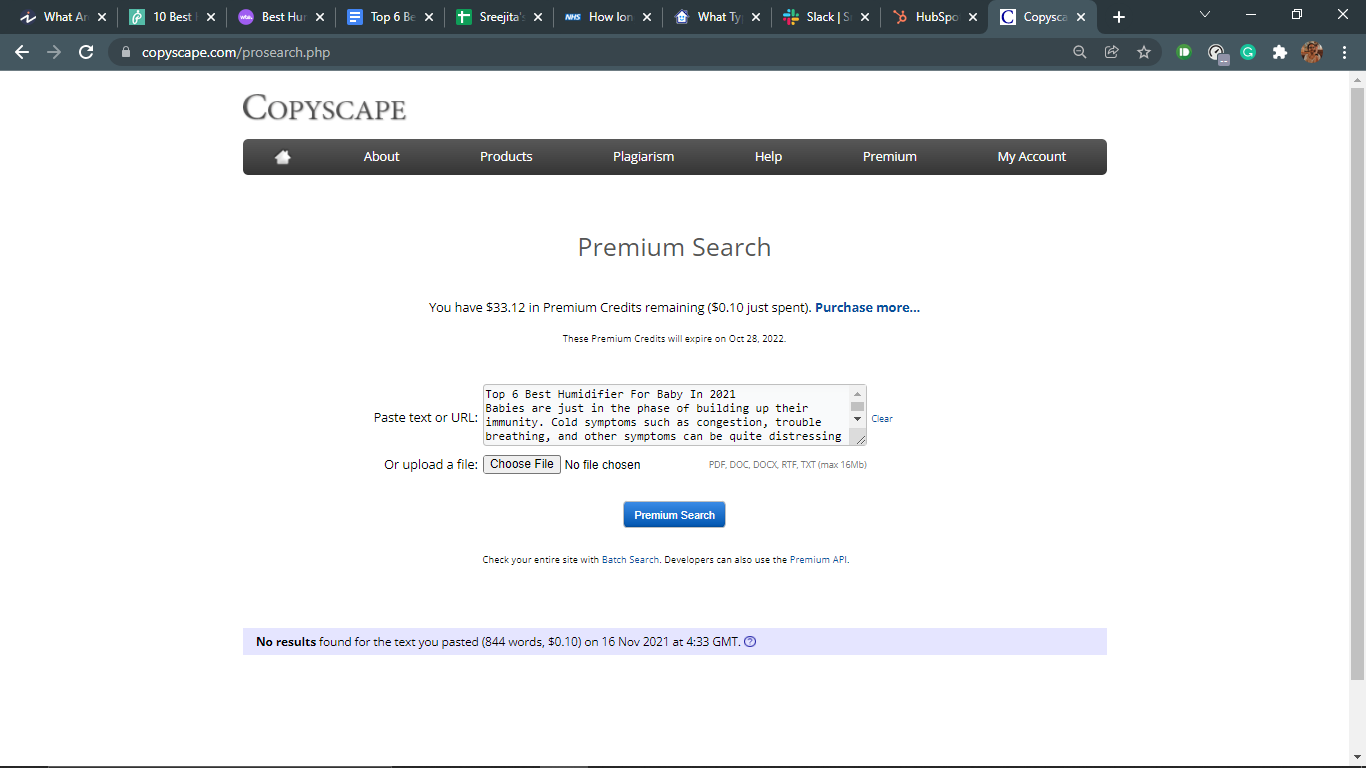The height and width of the screenshot is (768, 1366).
Task: Click the Purchase more link
Action: (x=867, y=308)
